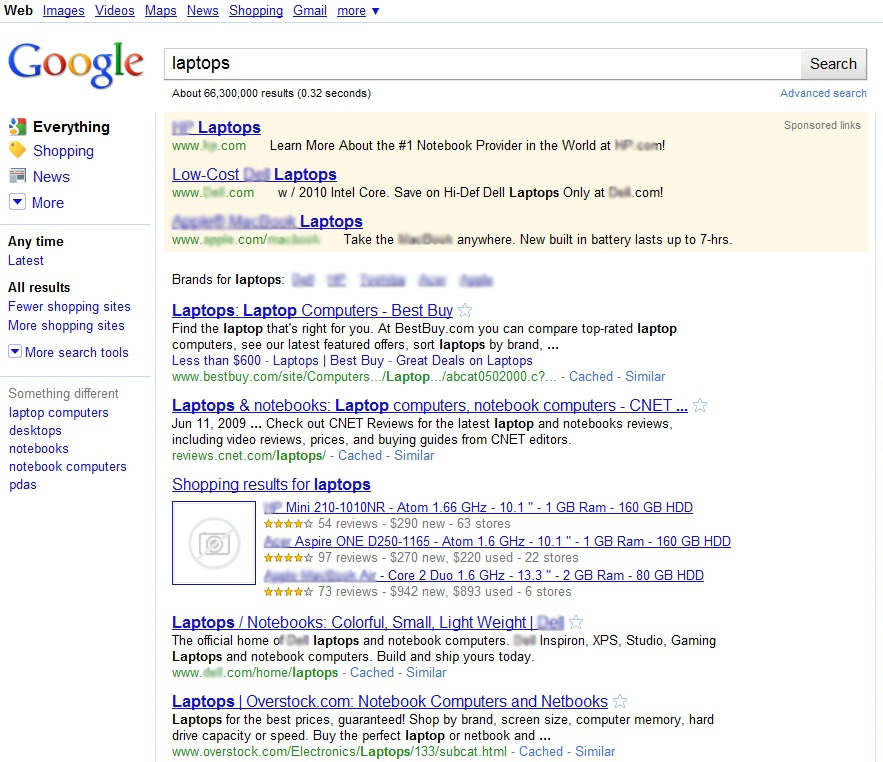Screen dimensions: 883x762
Task: Try related search 'laptop computers'
Action: 59,412
